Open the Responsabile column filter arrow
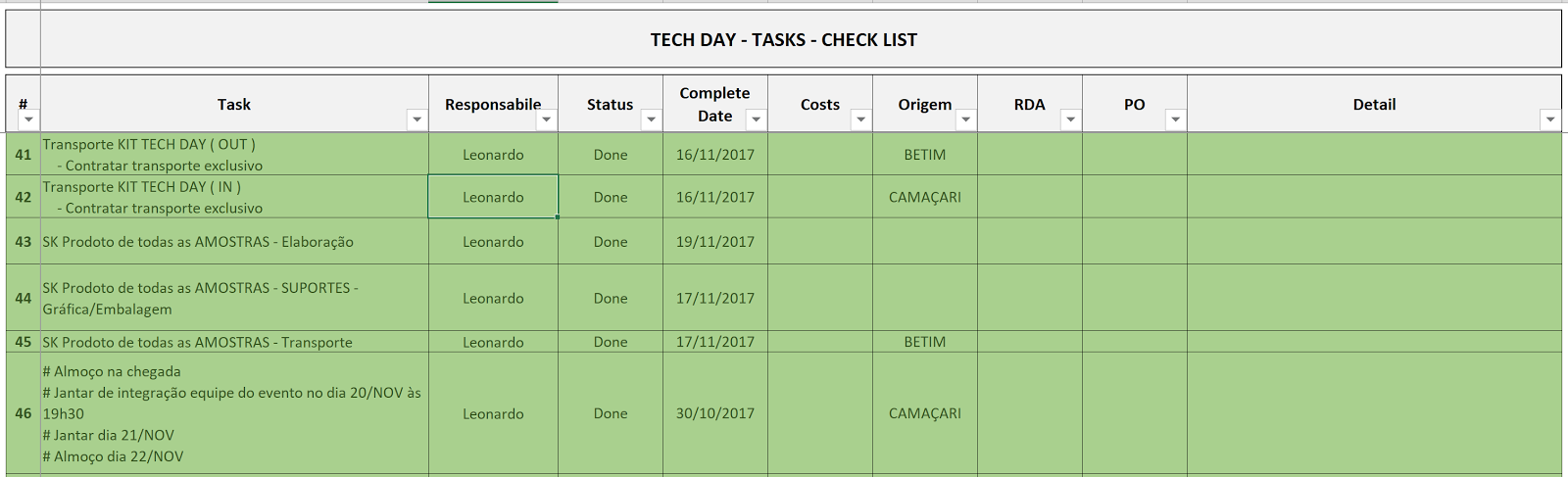The height and width of the screenshot is (477, 1568). click(x=547, y=119)
